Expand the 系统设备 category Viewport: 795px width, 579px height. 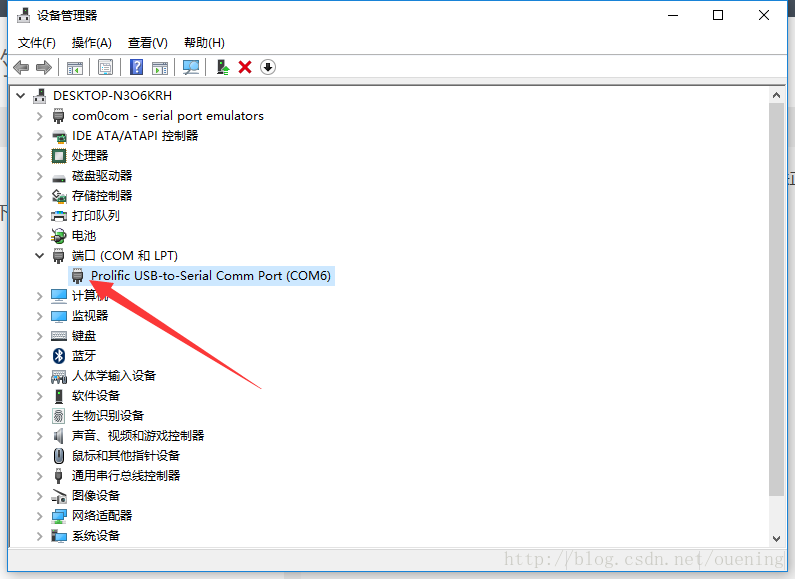pyautogui.click(x=40, y=536)
